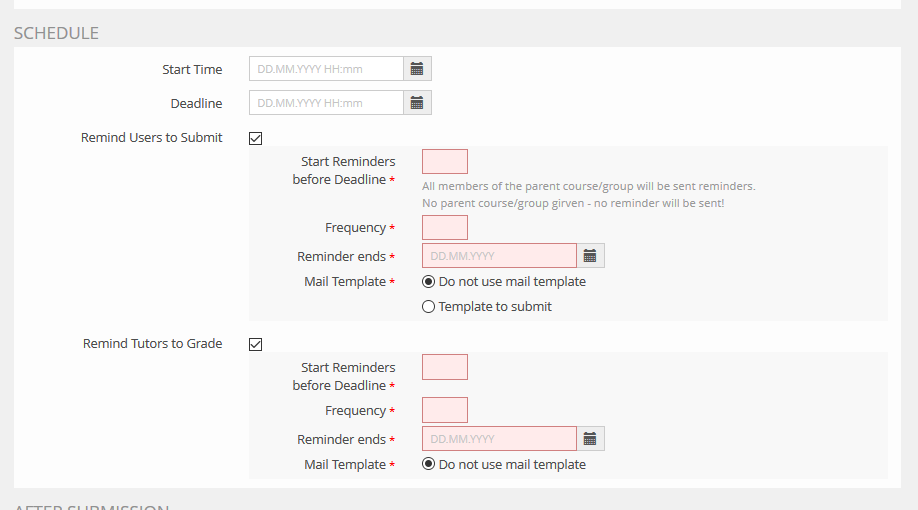Click the Deadline date input field
The width and height of the screenshot is (918, 510).
(x=326, y=103)
